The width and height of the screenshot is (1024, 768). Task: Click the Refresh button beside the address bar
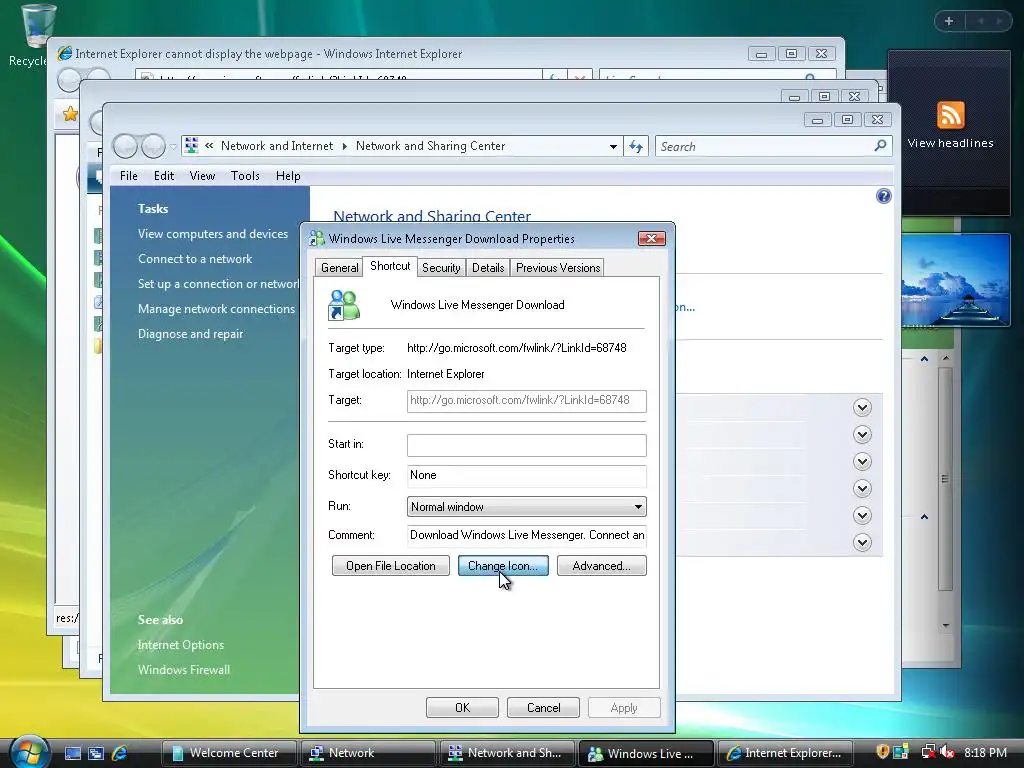click(x=636, y=146)
